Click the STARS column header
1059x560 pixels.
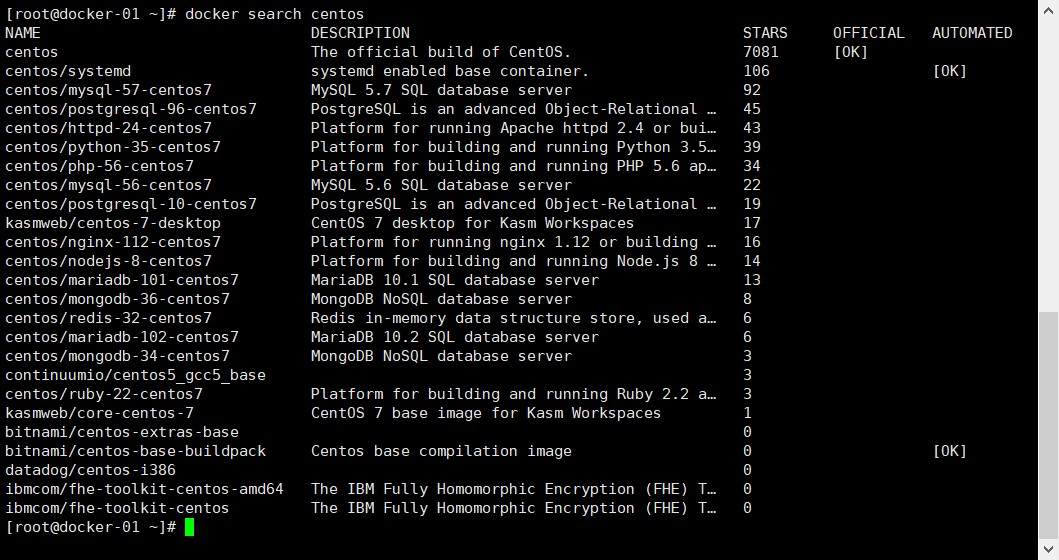pyautogui.click(x=765, y=33)
